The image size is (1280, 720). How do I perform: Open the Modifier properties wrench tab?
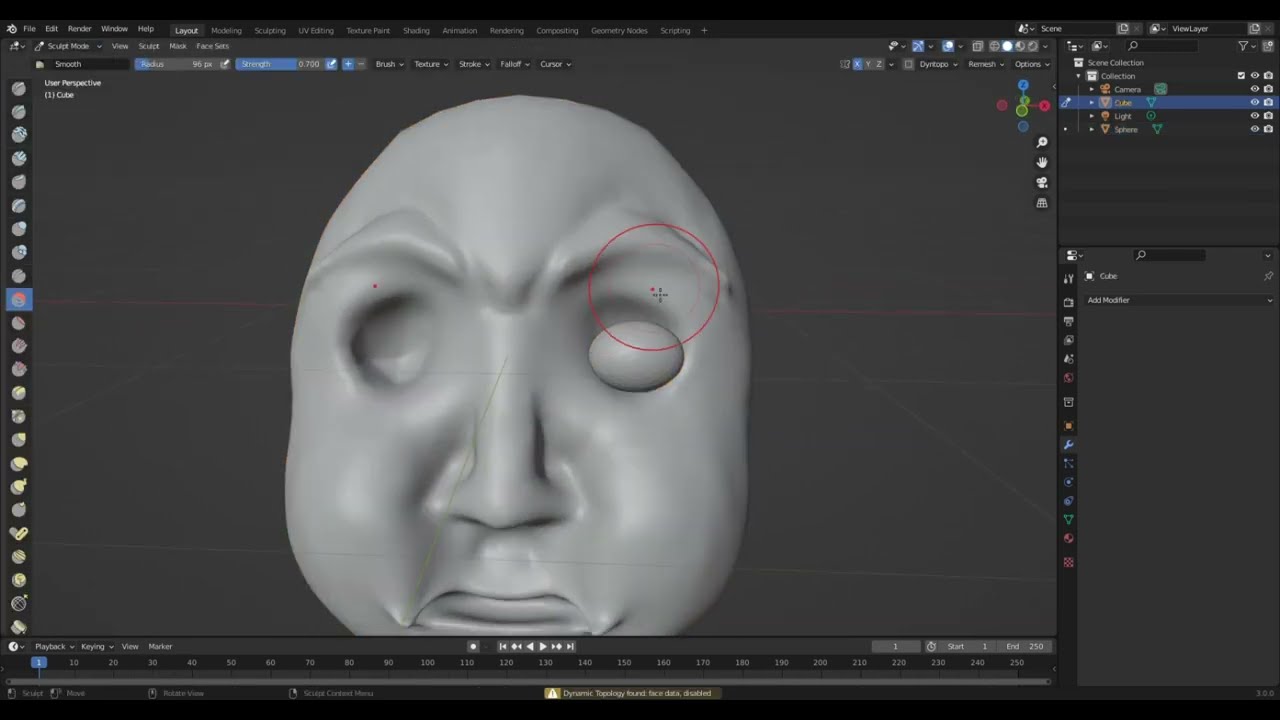click(x=1068, y=445)
